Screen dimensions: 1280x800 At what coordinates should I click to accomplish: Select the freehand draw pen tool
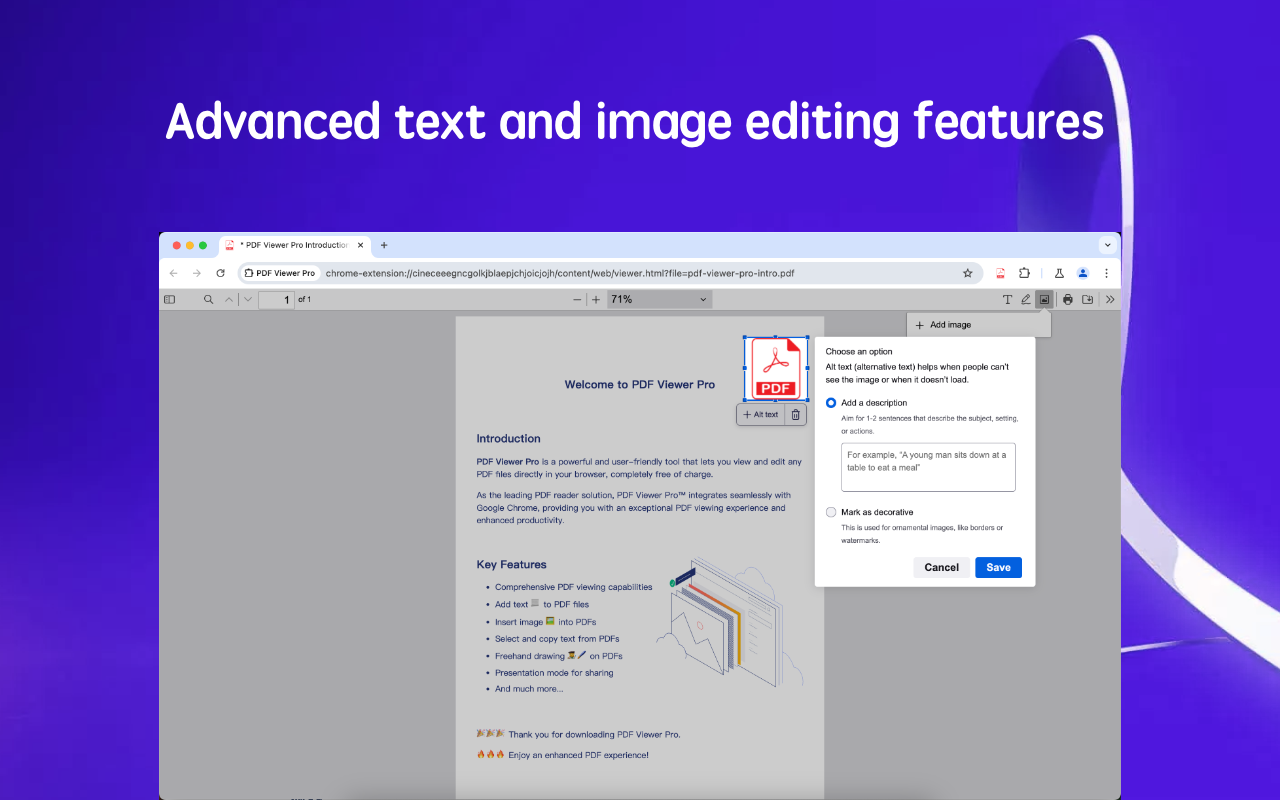point(1025,299)
